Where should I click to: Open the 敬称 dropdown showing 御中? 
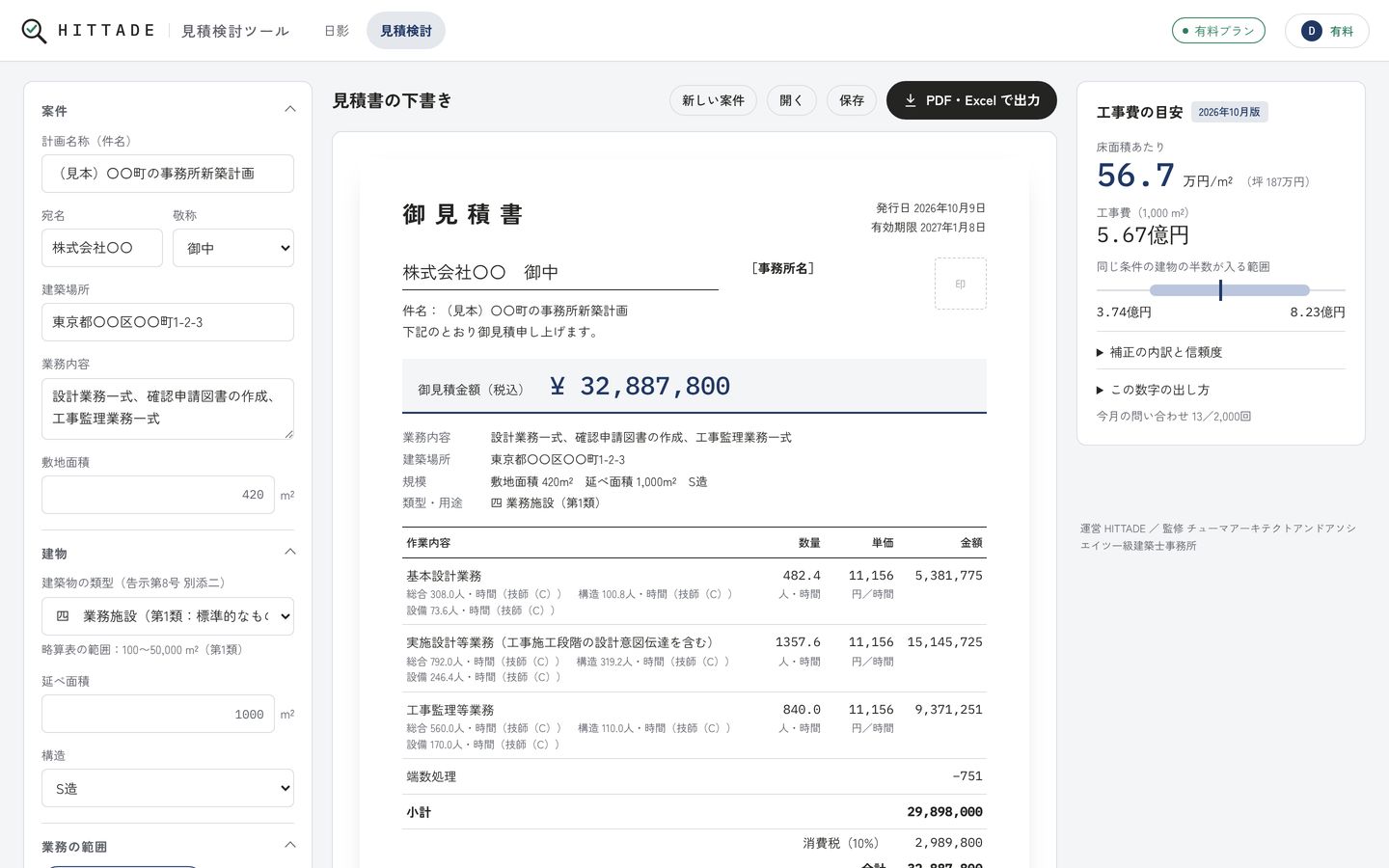point(233,248)
